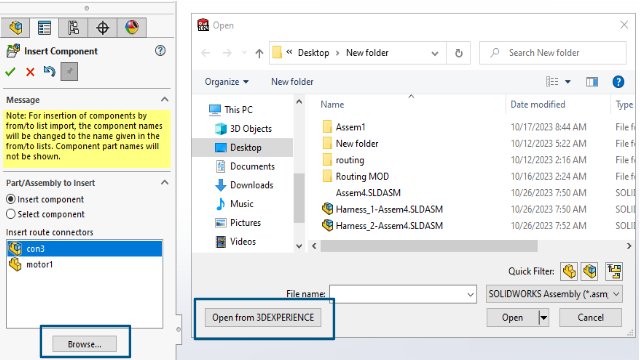
Task: Open the Insert Component help icon
Action: click(160, 51)
